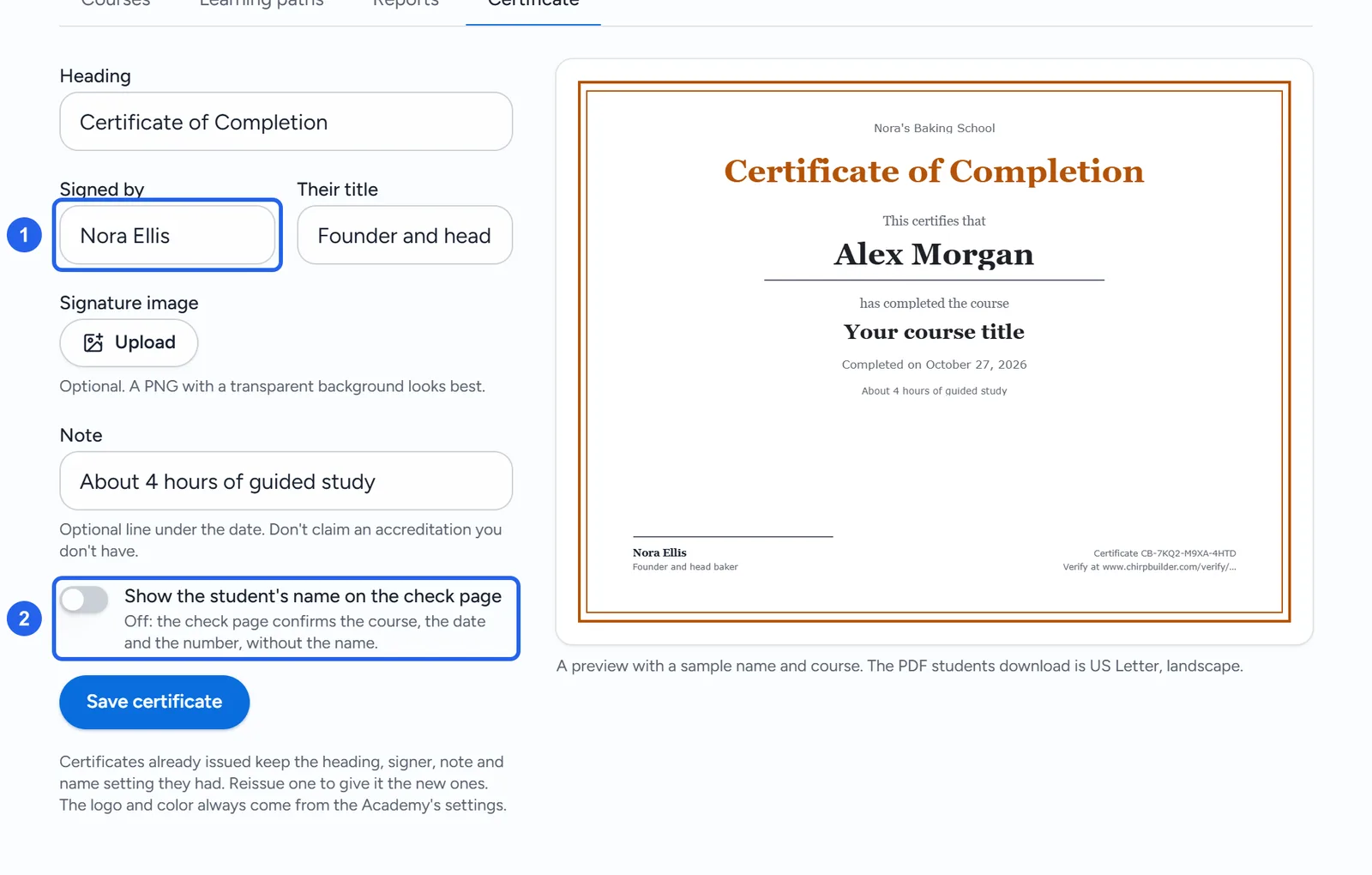Click "Founder and head baker" under the signature
This screenshot has width=1372, height=875.
(x=685, y=567)
